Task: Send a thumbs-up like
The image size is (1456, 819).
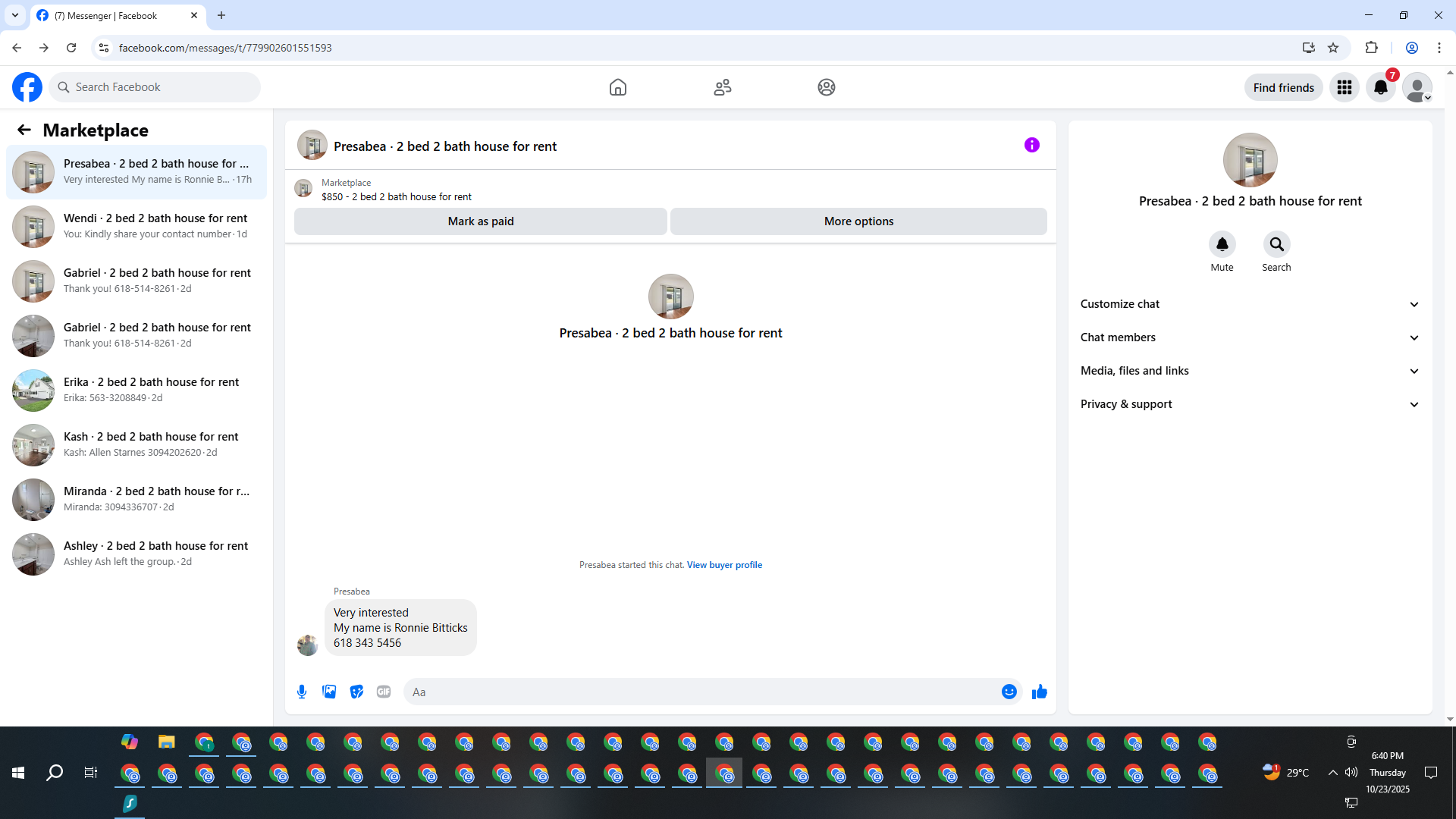Action: coord(1039,692)
